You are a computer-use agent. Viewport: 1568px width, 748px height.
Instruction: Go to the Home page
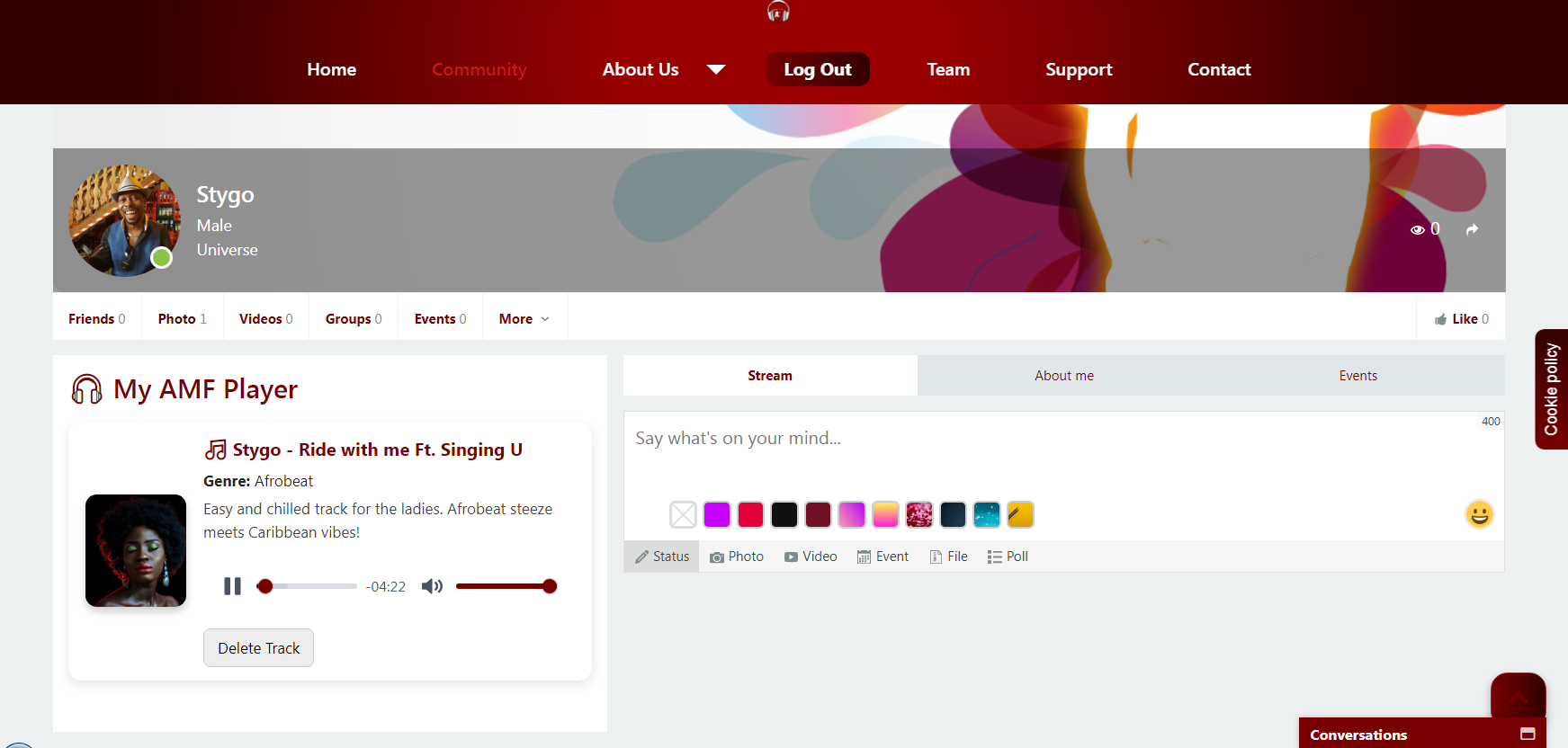(x=332, y=69)
